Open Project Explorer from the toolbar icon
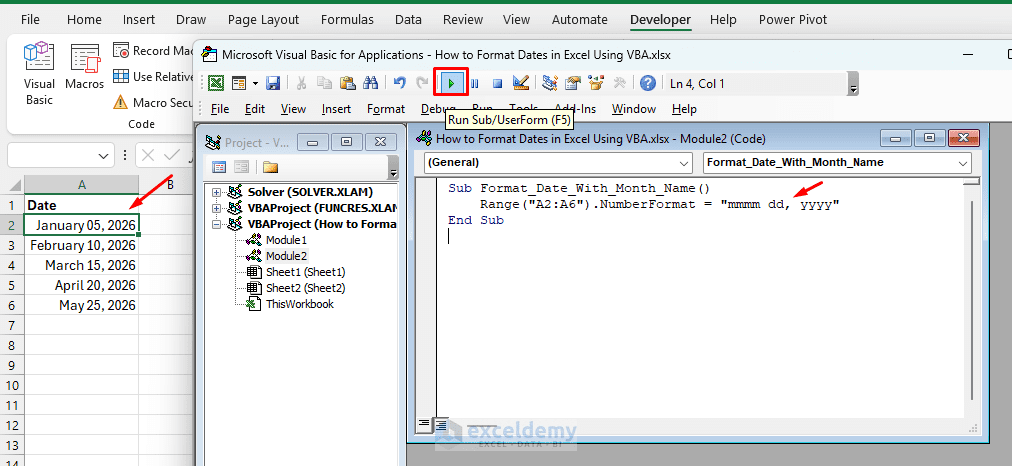 tap(550, 83)
